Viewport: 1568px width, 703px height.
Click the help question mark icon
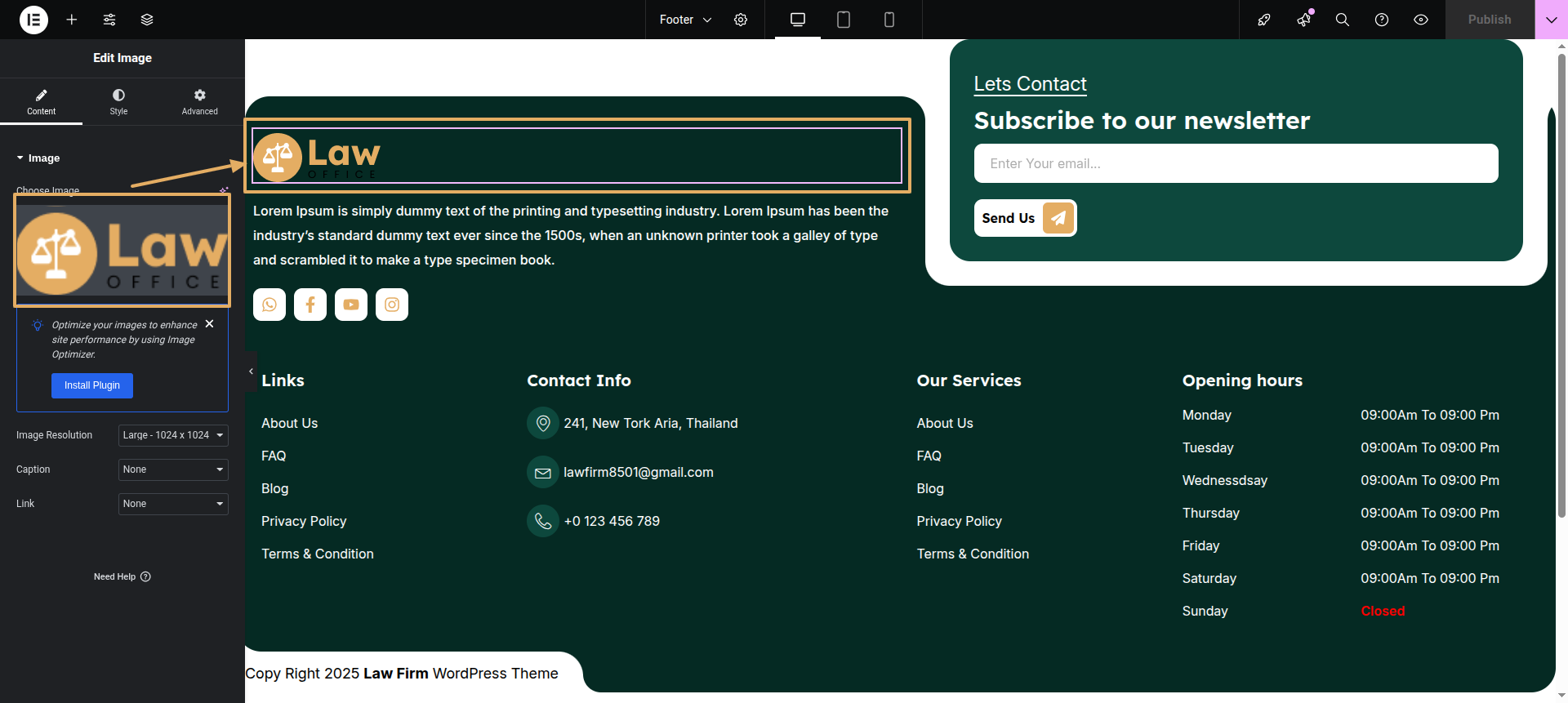click(x=1382, y=20)
